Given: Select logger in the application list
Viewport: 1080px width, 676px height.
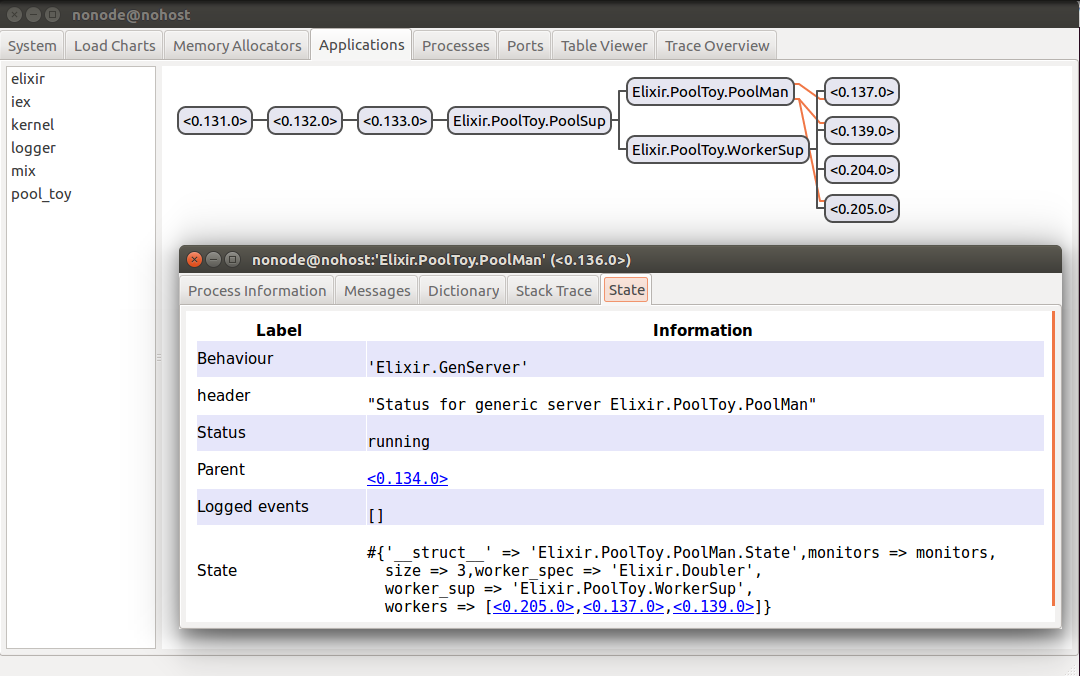Looking at the screenshot, I should coord(33,148).
